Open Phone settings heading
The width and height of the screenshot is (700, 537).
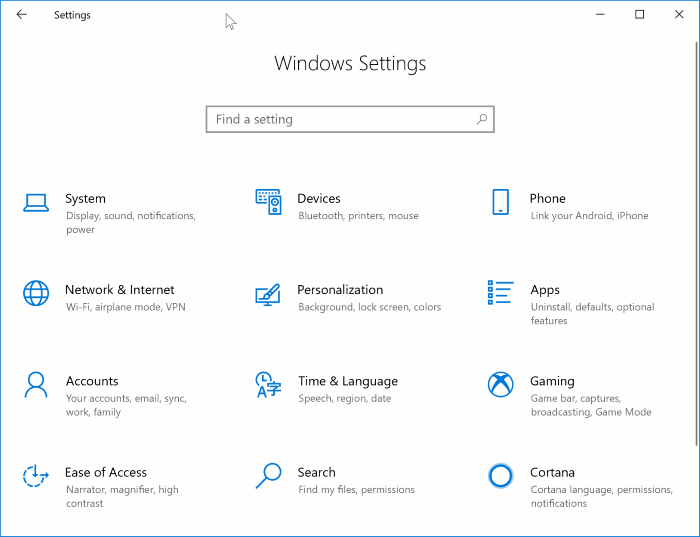pyautogui.click(x=547, y=199)
